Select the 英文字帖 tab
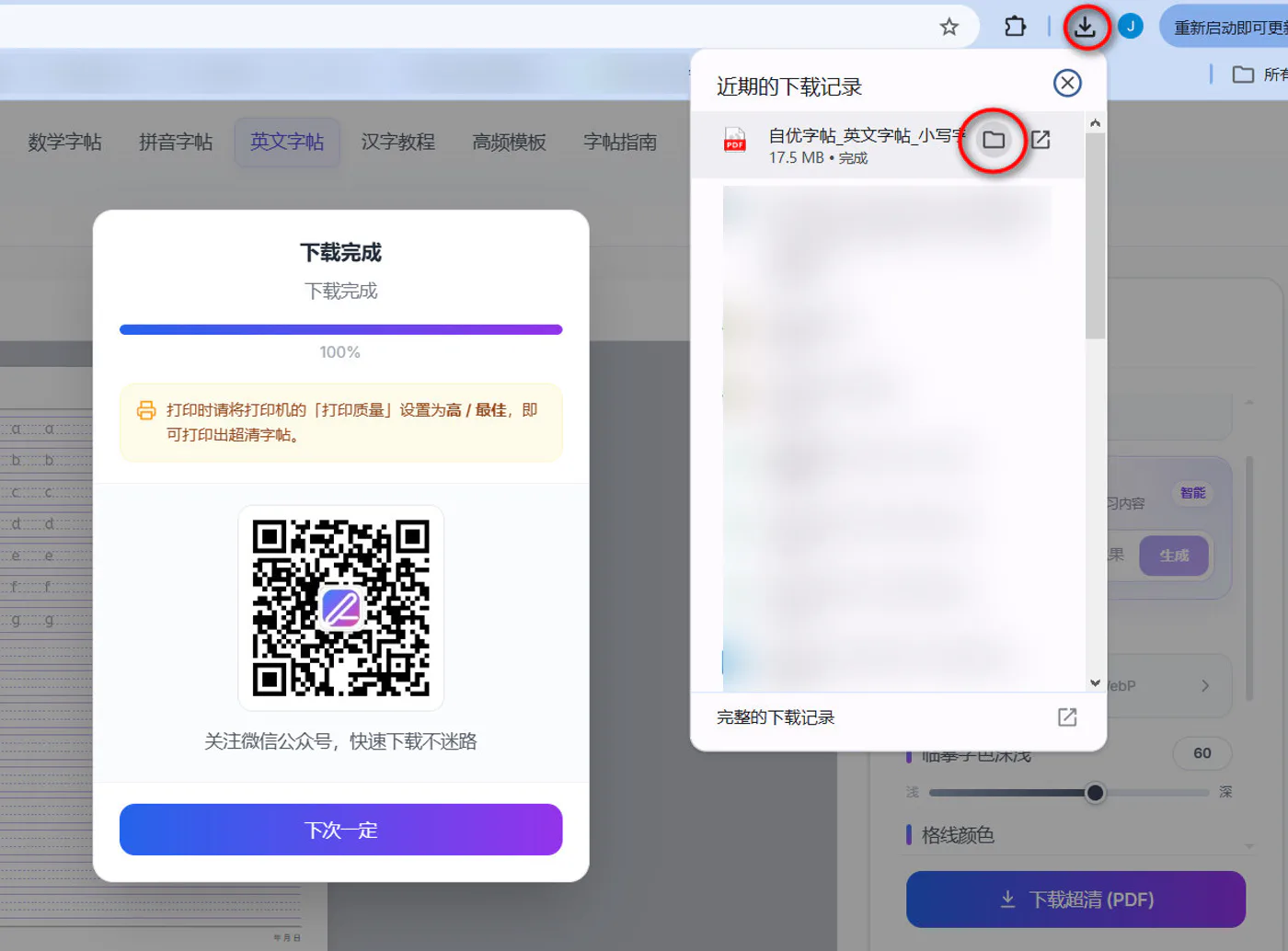 pos(287,142)
